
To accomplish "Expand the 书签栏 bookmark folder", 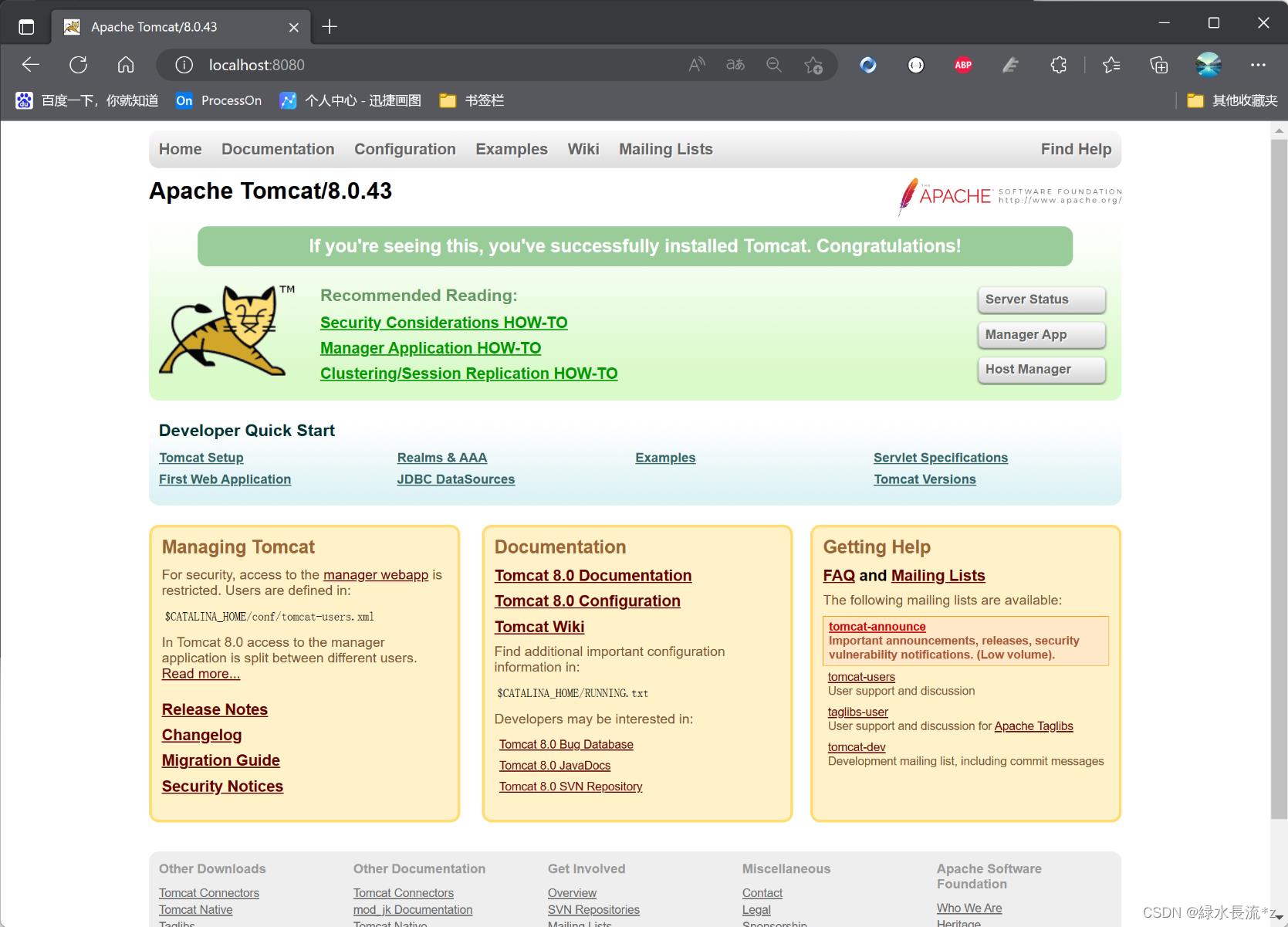I will coord(472,100).
